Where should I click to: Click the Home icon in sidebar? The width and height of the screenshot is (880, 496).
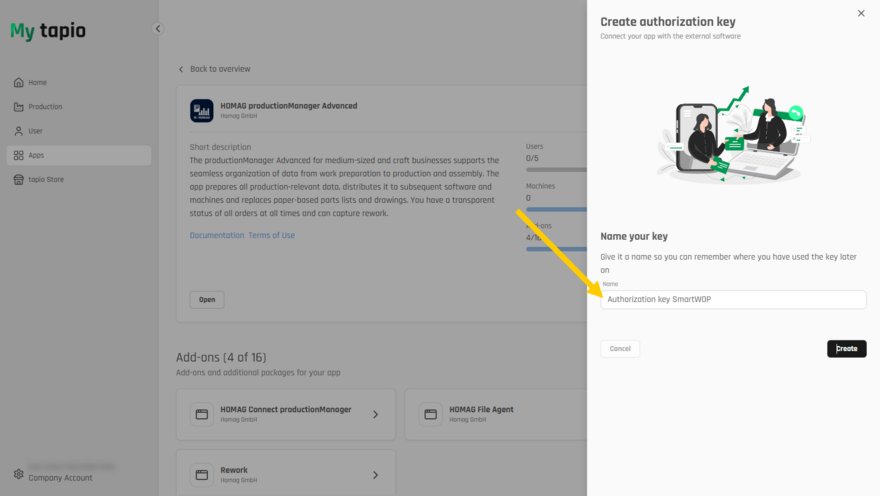click(19, 82)
